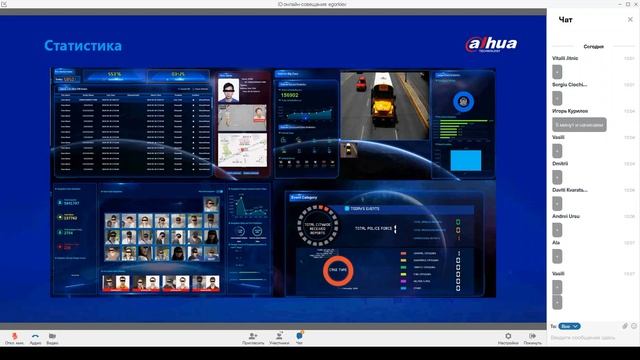Click the map thumbnail in profile panel
The image size is (640, 360).
click(242, 151)
